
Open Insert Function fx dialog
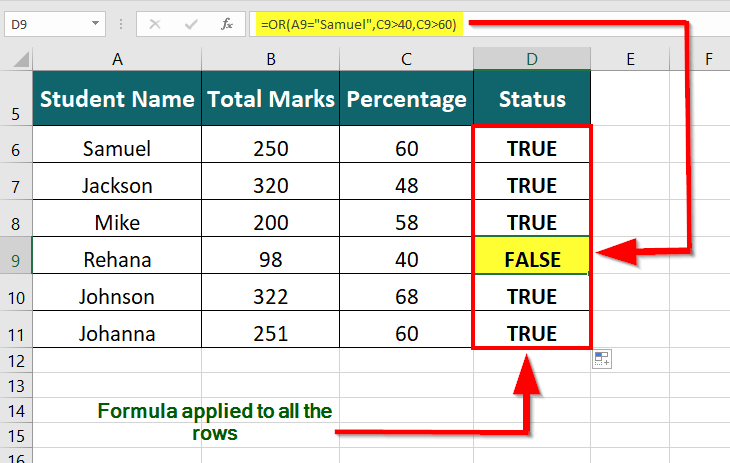[227, 24]
